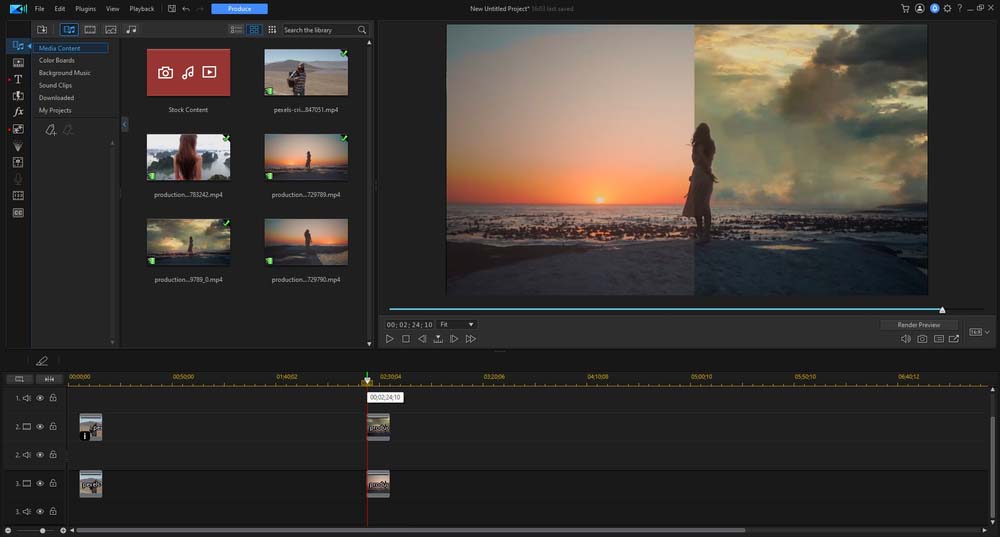Open the 16:9 aspect ratio dropdown
Image resolution: width=1000 pixels, height=537 pixels.
[x=980, y=332]
